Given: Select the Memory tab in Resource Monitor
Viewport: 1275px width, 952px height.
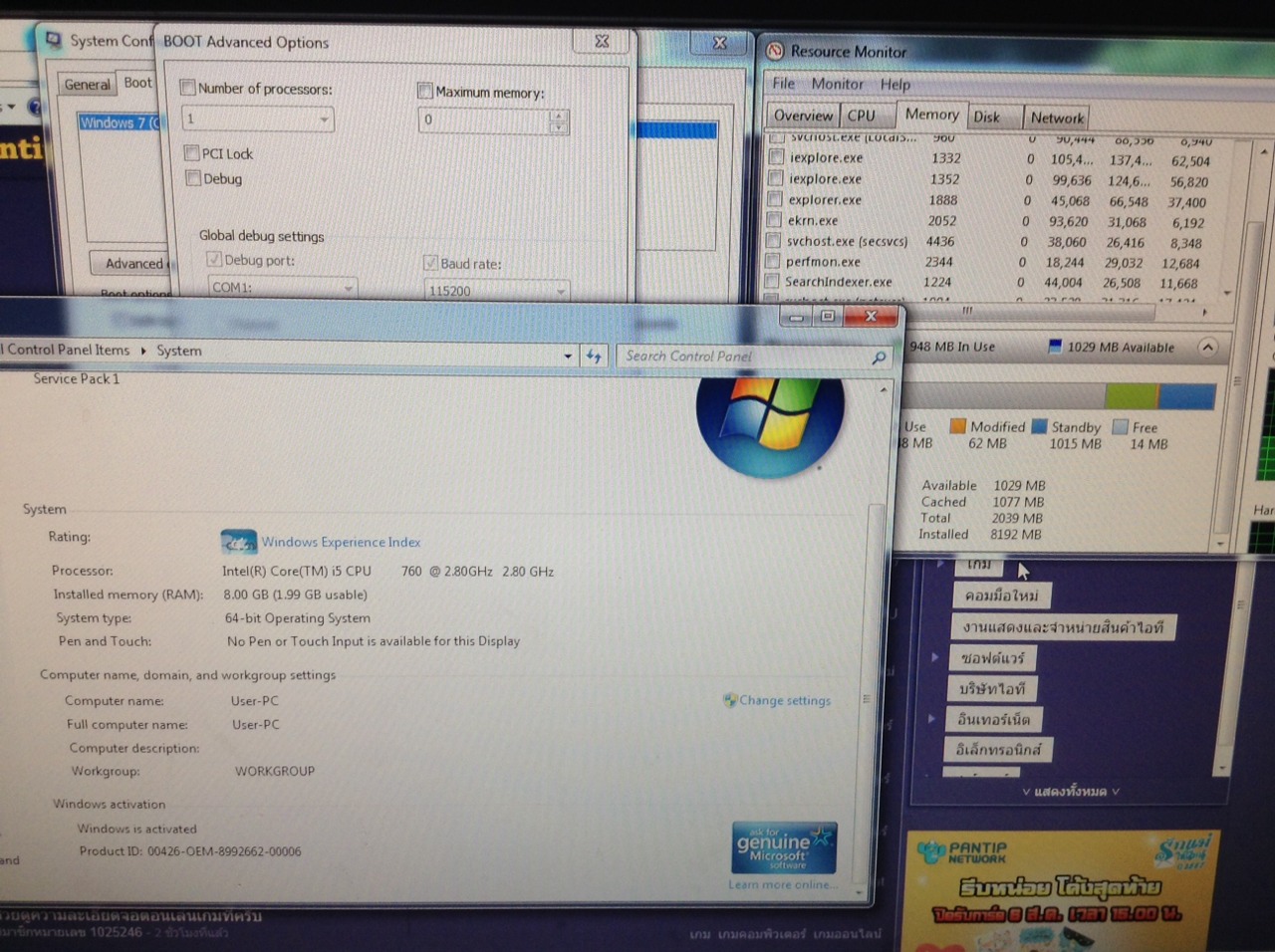Looking at the screenshot, I should point(931,114).
